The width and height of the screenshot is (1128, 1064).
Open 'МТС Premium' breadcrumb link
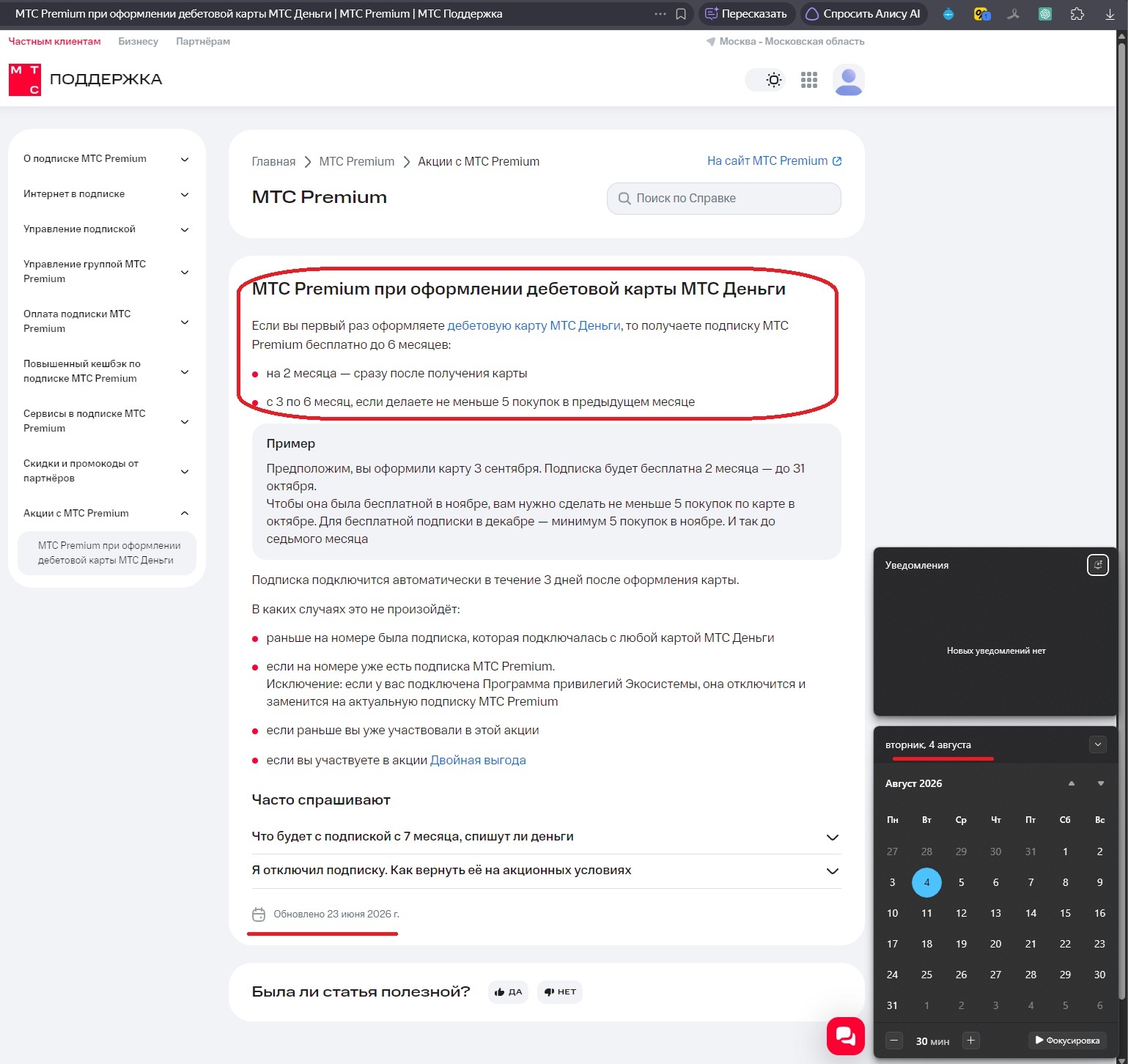click(357, 162)
